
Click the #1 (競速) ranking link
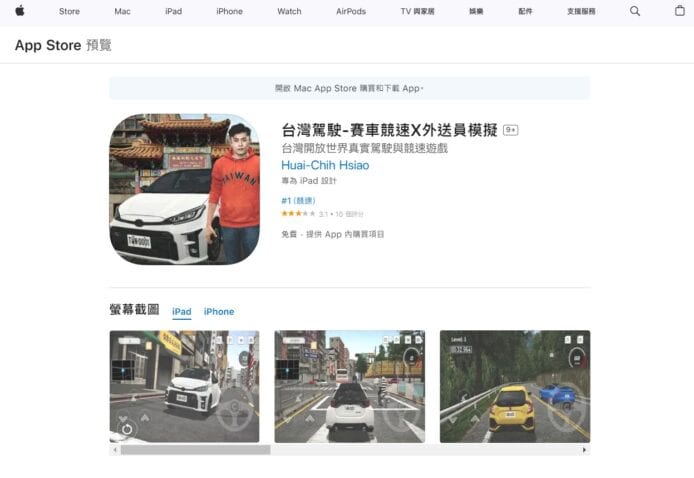298,200
